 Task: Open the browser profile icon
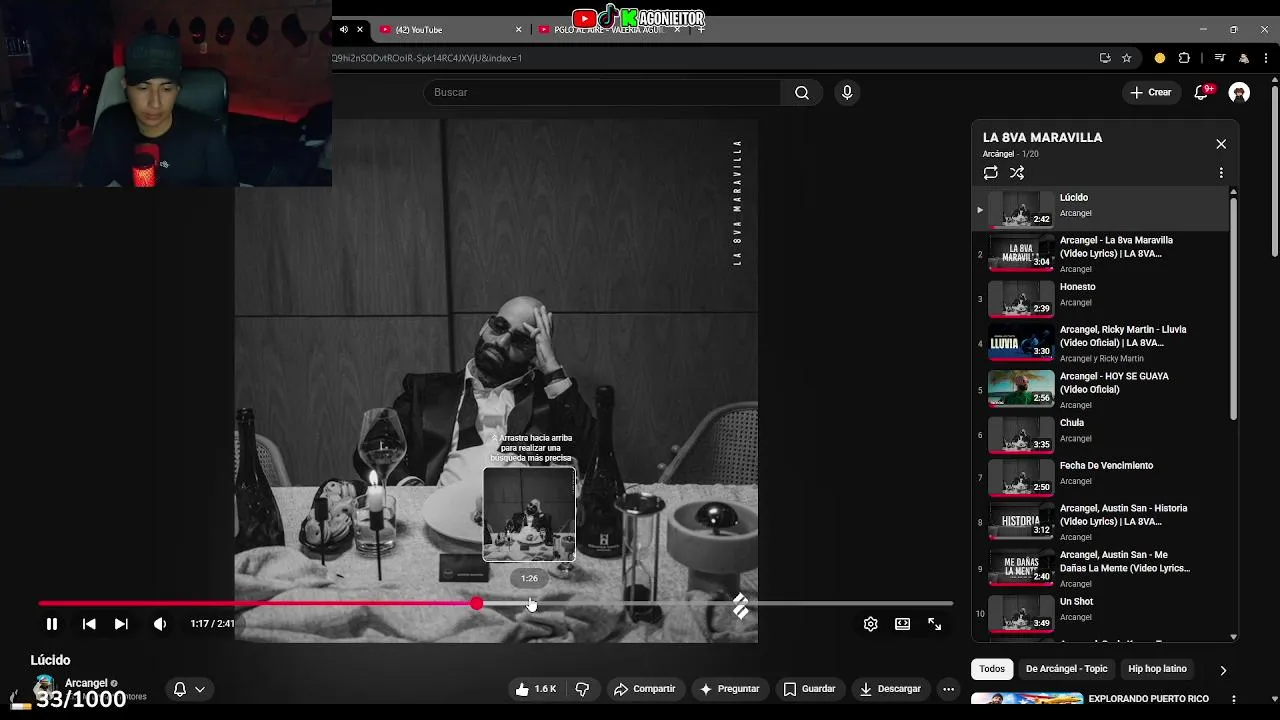click(x=1243, y=58)
